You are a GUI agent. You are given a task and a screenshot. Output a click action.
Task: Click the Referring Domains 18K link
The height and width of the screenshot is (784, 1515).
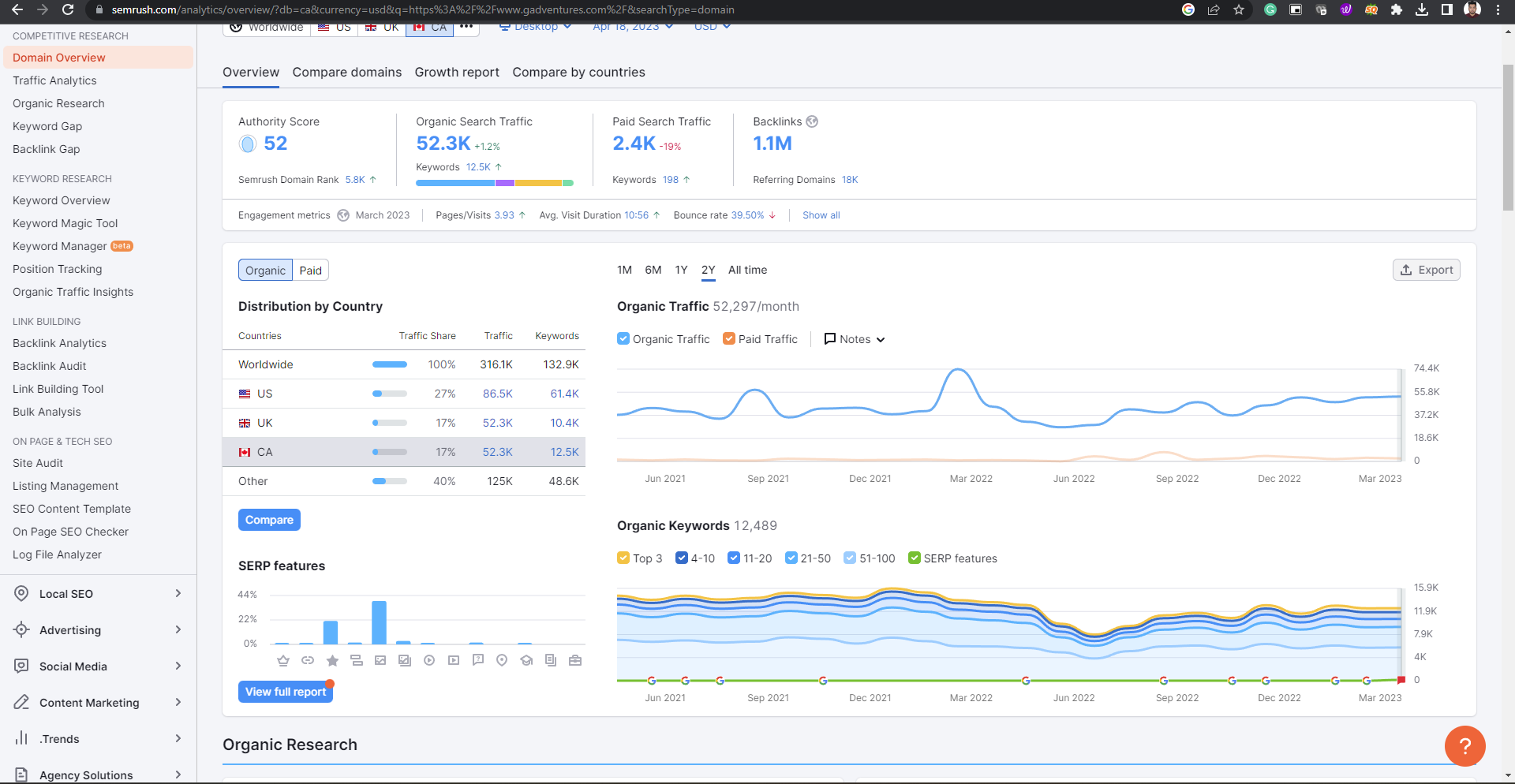[850, 180]
